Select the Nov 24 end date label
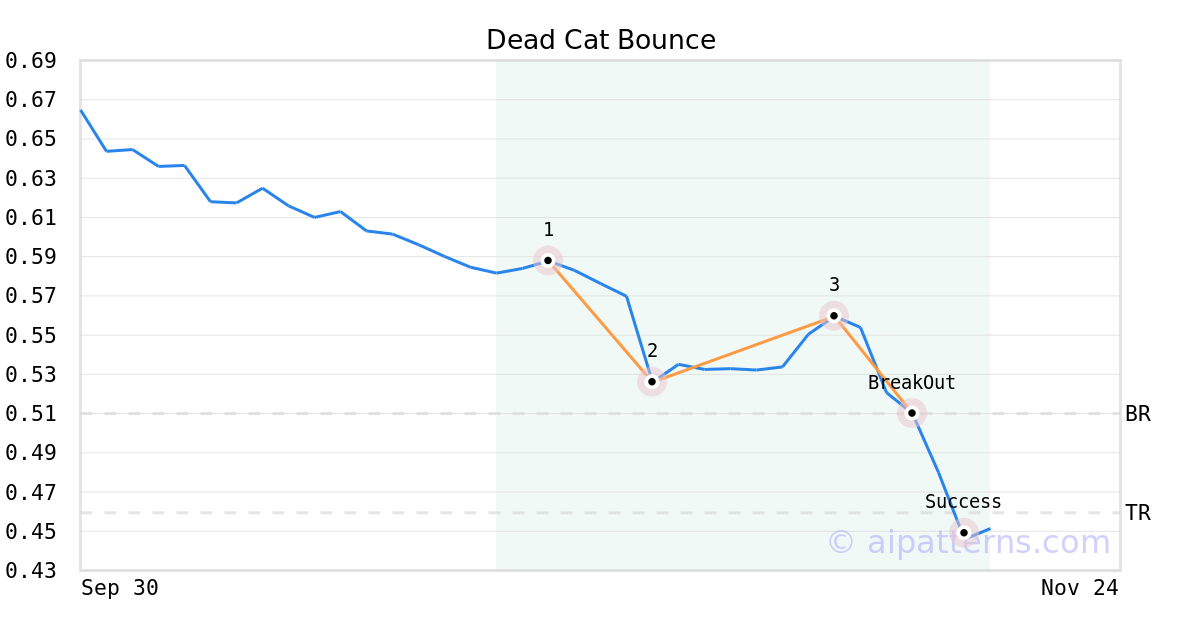This screenshot has width=1200, height=630. point(1080,588)
